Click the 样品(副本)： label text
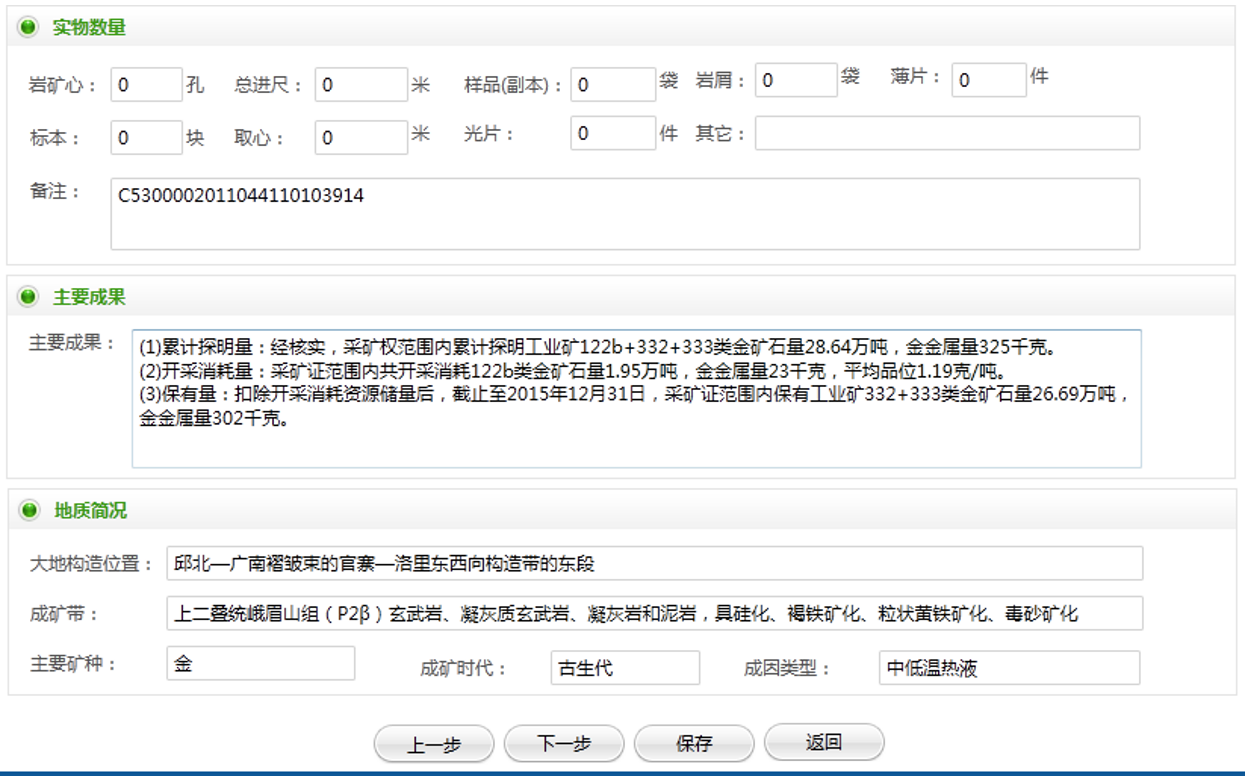This screenshot has width=1246, height=784. pyautogui.click(x=514, y=86)
